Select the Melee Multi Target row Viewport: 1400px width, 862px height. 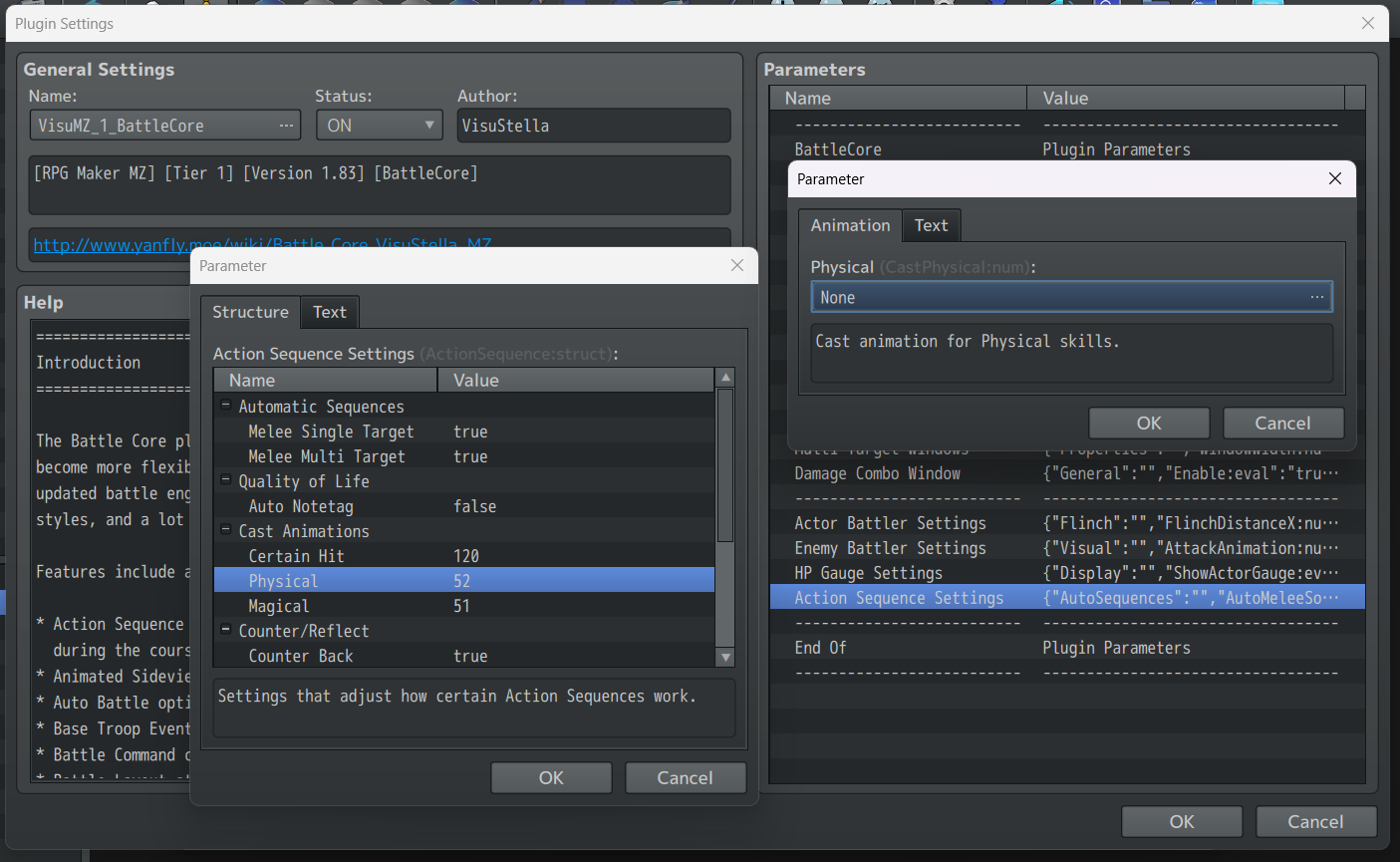(464, 456)
